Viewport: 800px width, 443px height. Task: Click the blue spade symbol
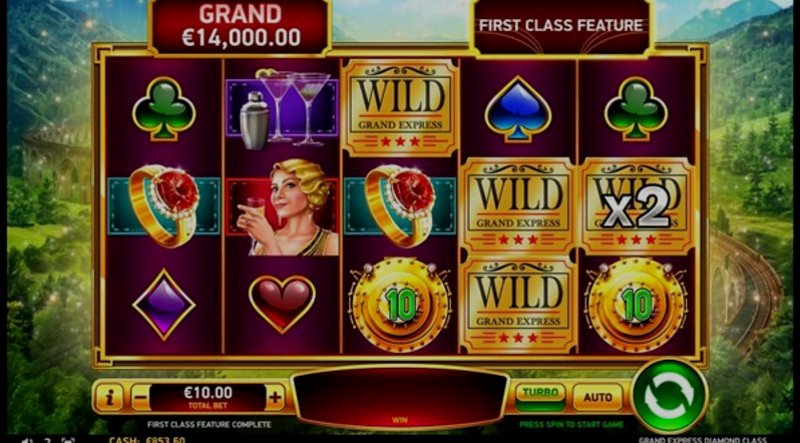tap(518, 109)
